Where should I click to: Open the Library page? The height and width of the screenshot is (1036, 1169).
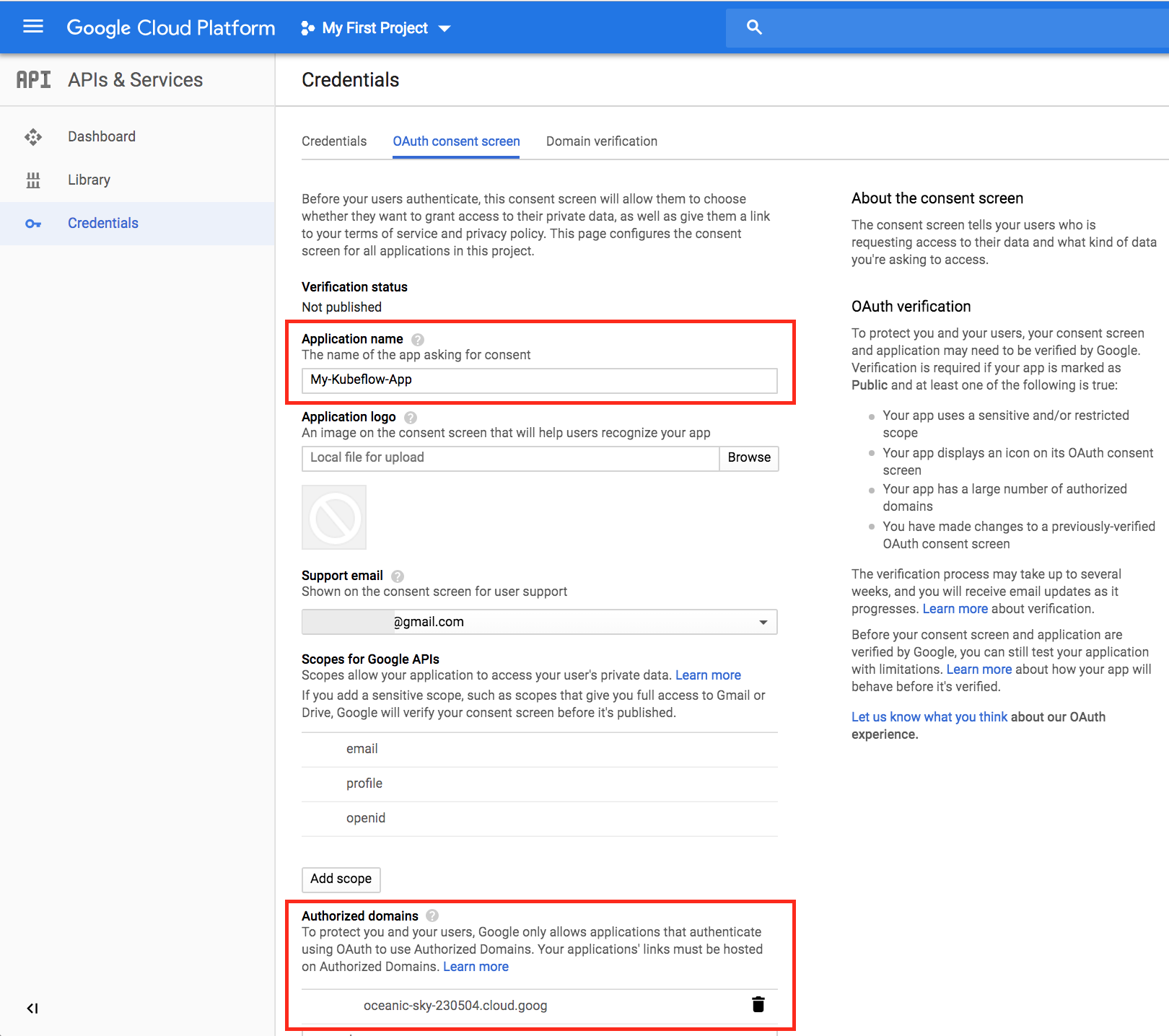coord(89,180)
